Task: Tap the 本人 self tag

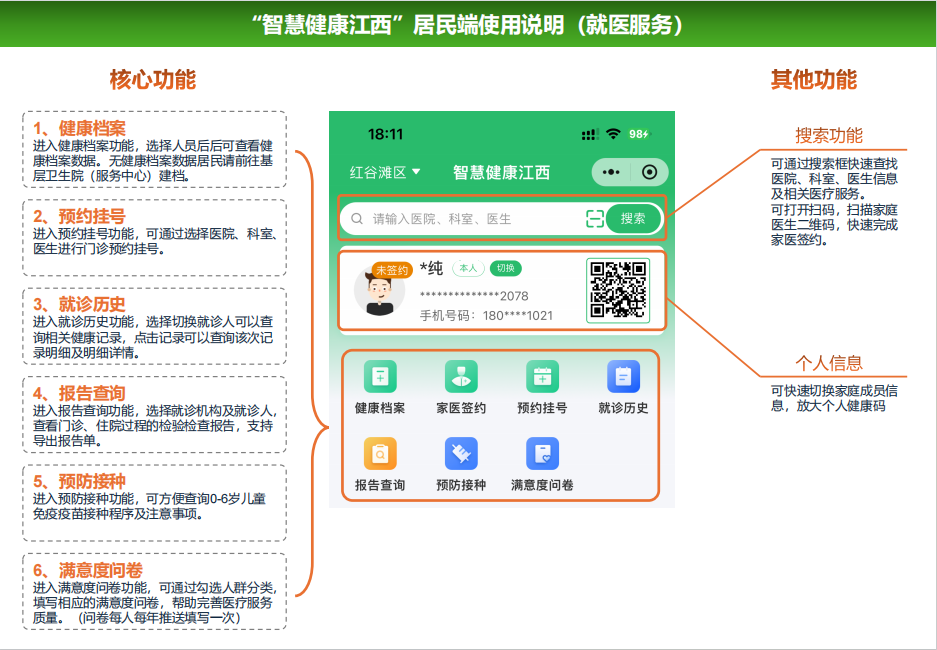Action: click(x=468, y=268)
